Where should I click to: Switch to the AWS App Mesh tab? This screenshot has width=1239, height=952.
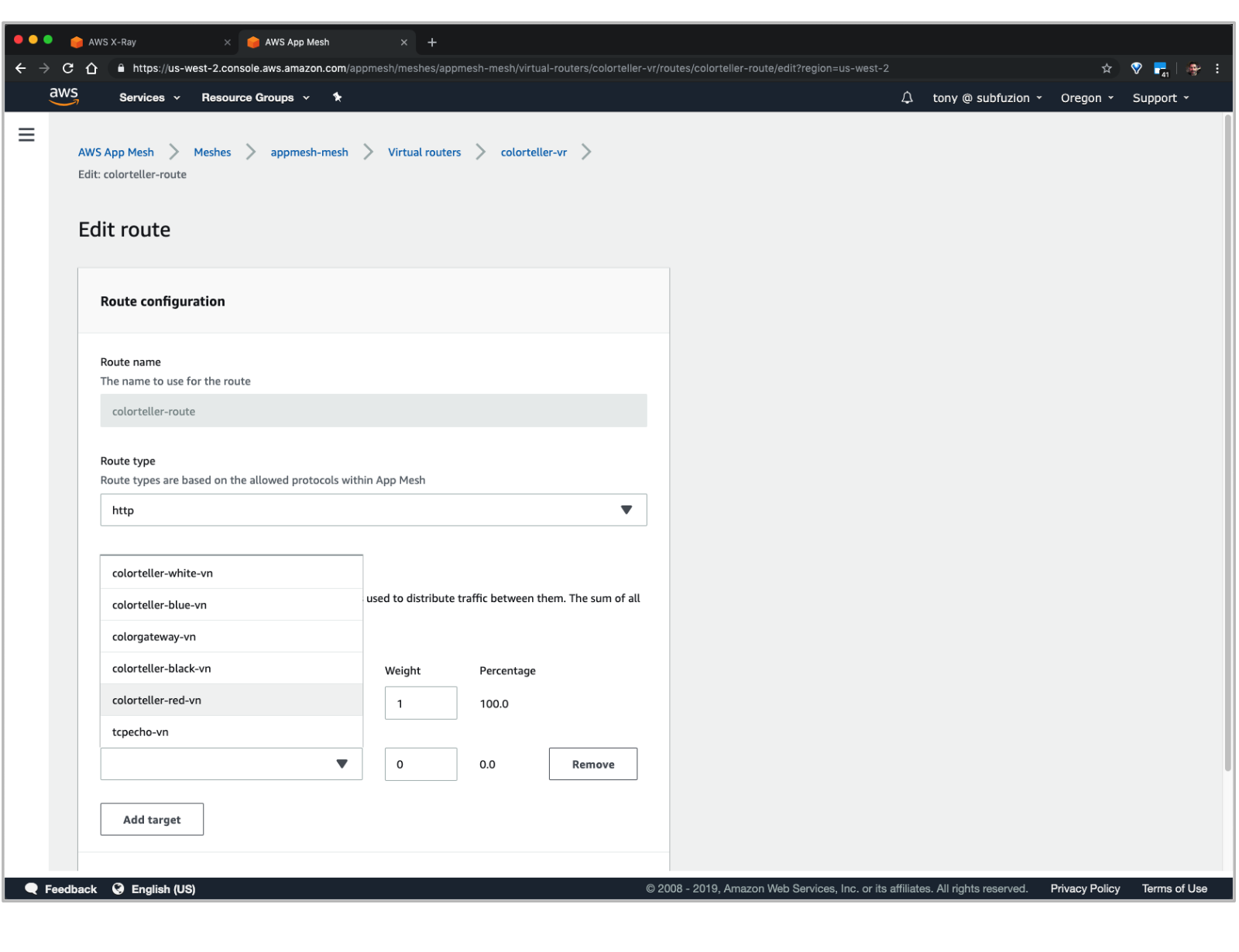coord(328,42)
